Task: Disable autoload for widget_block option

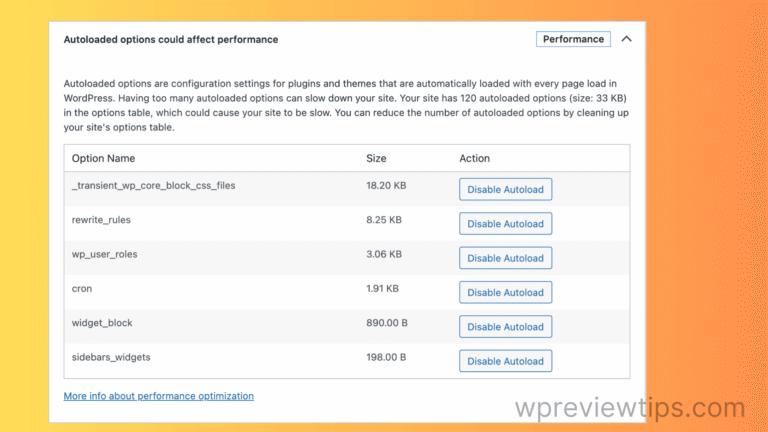Action: click(x=505, y=327)
